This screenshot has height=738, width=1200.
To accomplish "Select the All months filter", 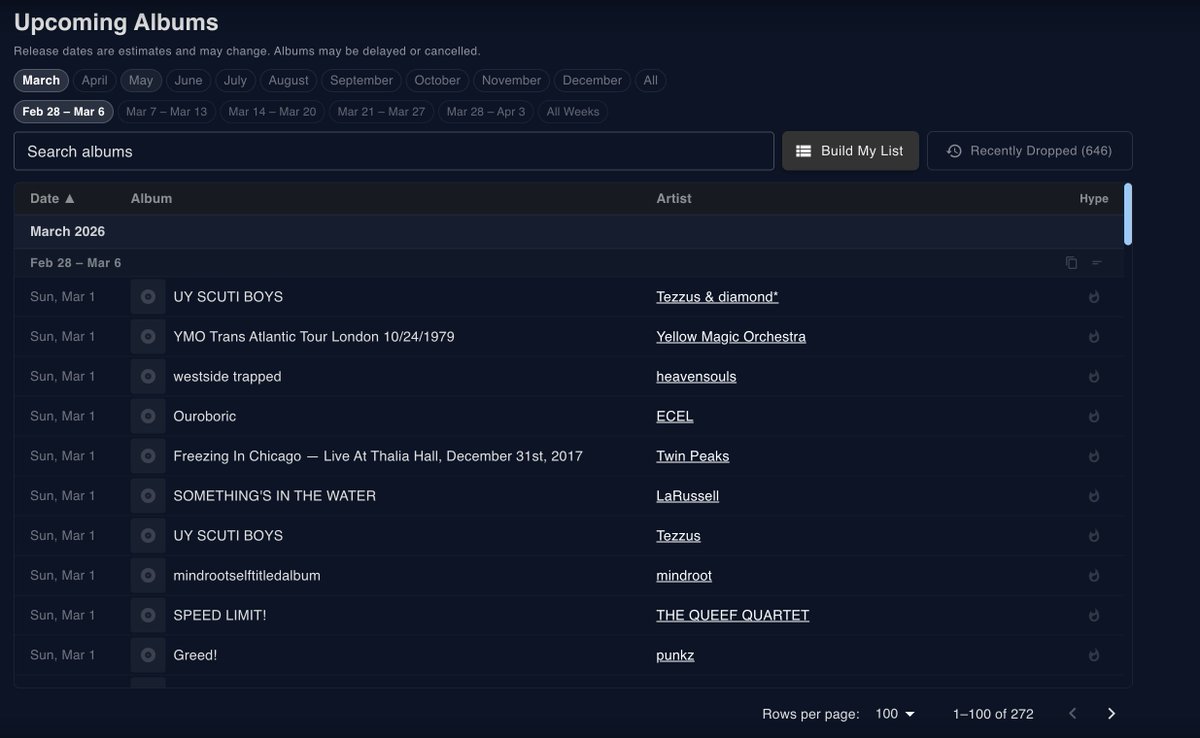I will tap(651, 80).
